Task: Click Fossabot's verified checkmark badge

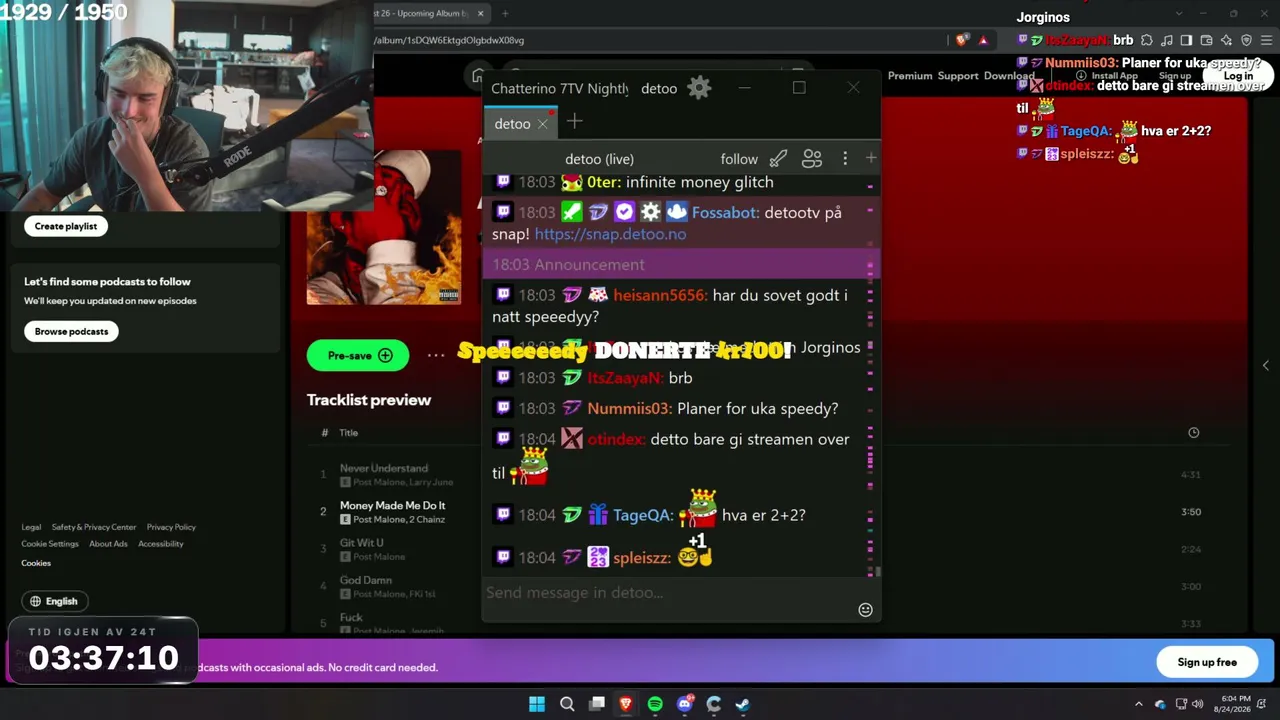Action: pyautogui.click(x=624, y=212)
